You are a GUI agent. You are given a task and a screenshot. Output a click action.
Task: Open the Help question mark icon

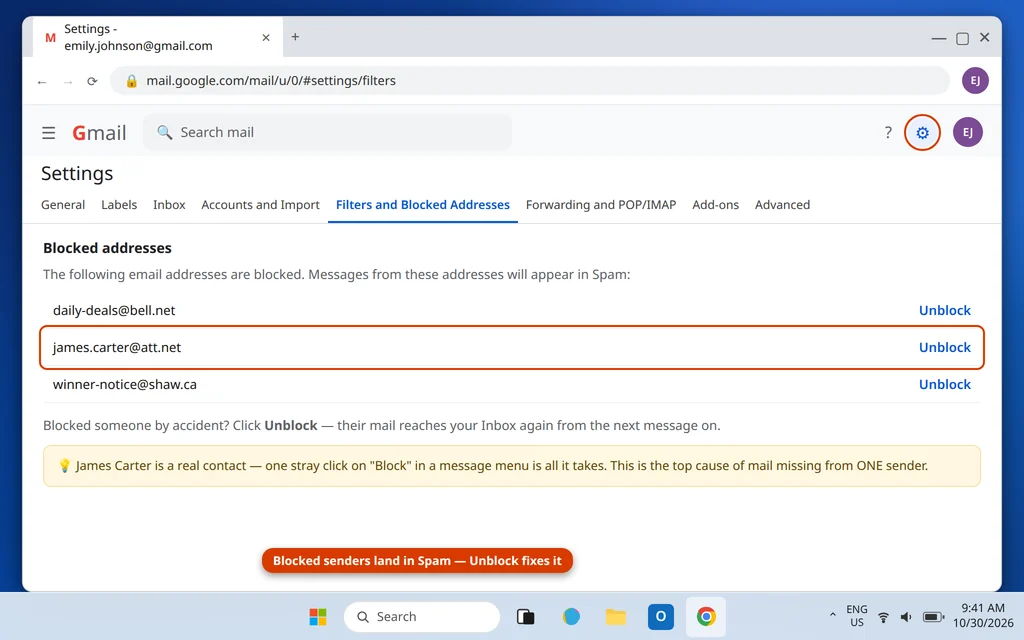coord(888,133)
